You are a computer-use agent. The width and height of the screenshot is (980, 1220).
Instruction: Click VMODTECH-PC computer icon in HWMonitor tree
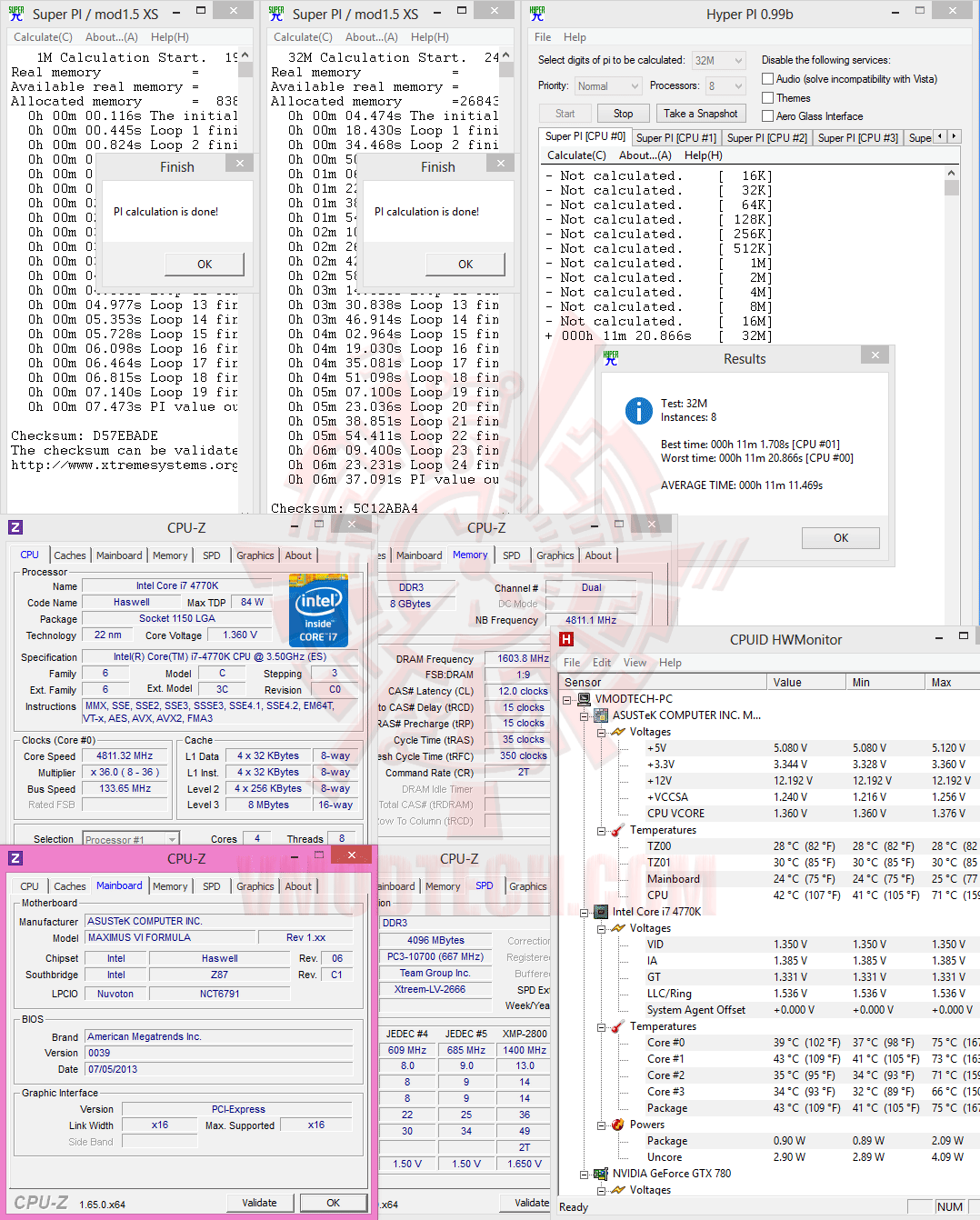(x=585, y=699)
